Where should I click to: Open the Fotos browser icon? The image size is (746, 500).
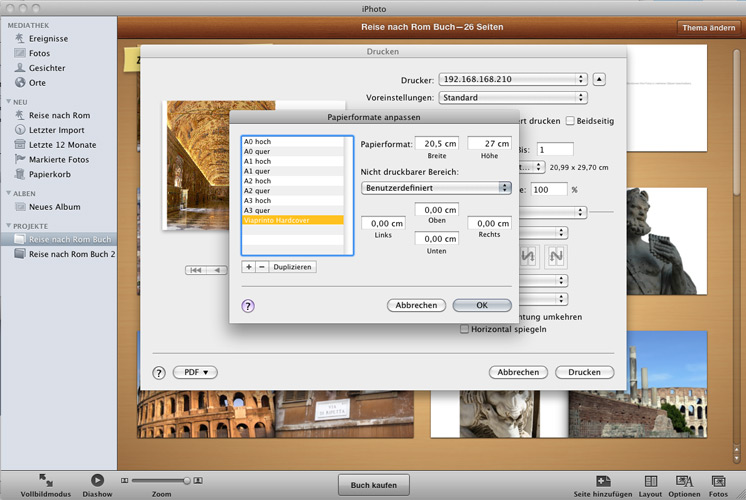718,481
